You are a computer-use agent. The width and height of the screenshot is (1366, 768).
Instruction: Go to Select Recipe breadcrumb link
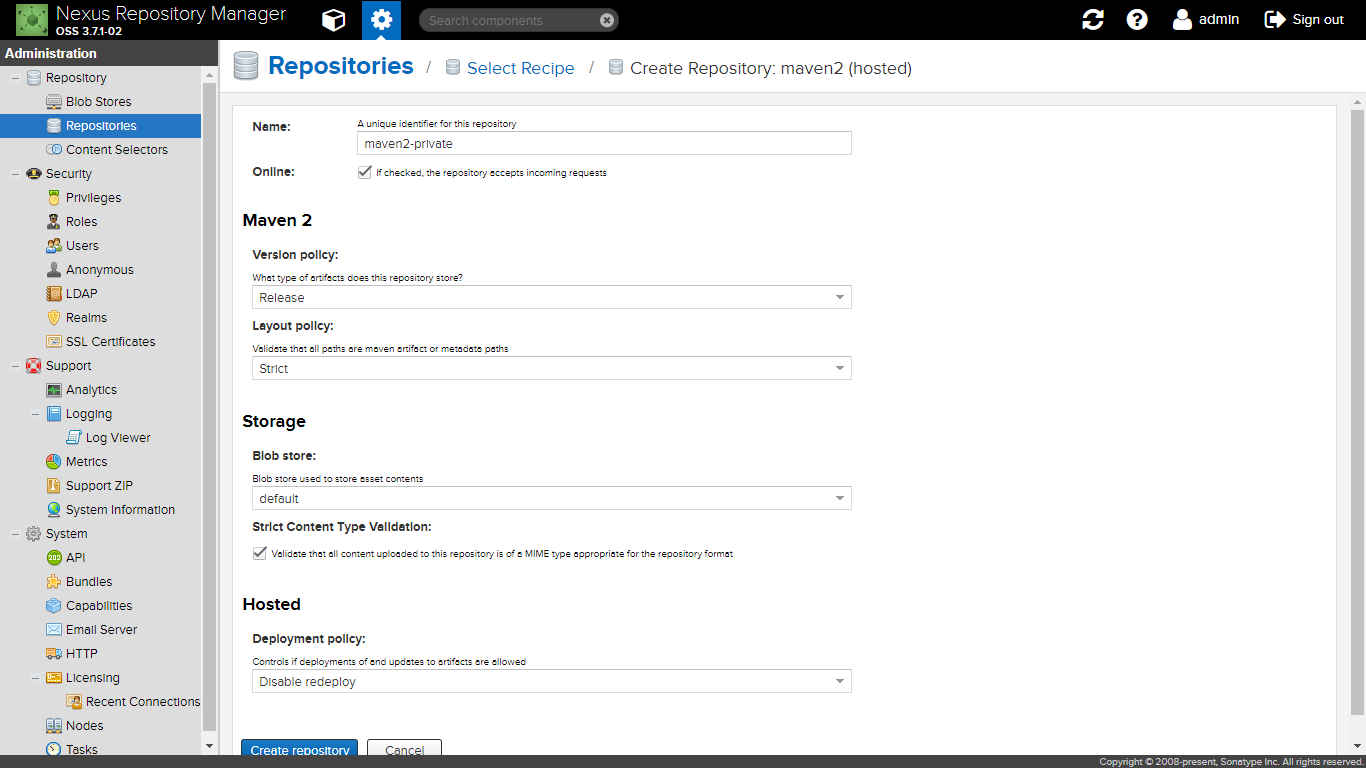(x=521, y=68)
